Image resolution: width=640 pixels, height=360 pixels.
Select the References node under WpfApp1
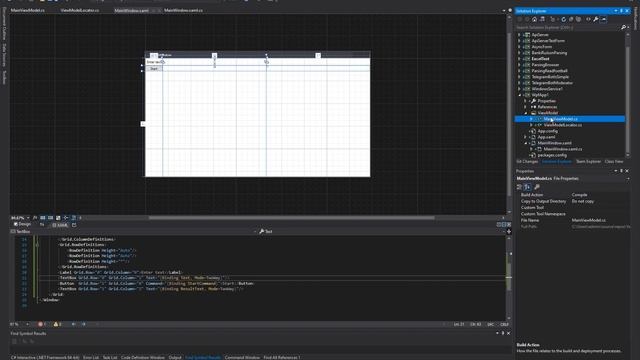click(x=547, y=107)
